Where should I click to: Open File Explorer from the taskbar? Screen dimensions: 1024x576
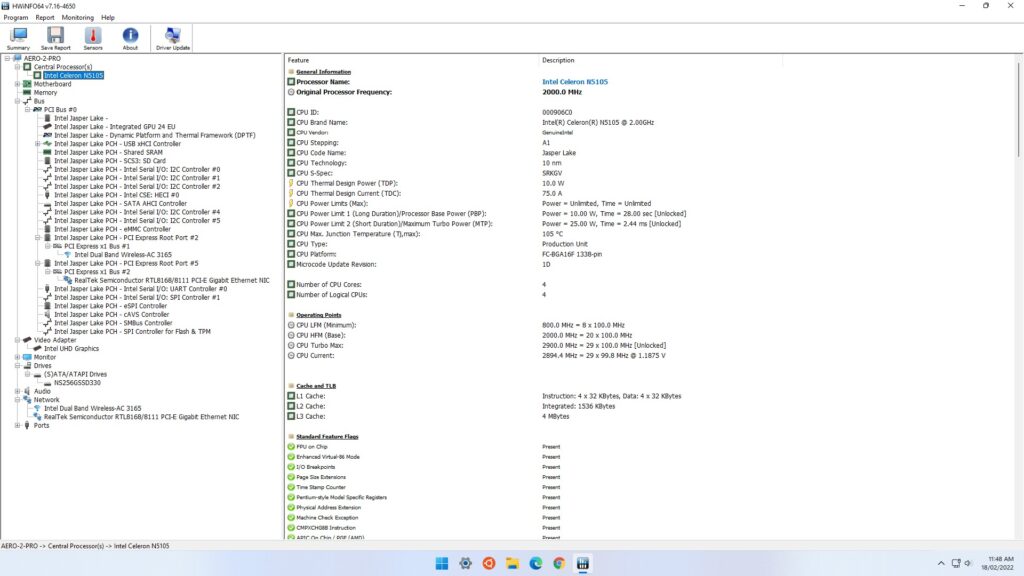(x=512, y=563)
